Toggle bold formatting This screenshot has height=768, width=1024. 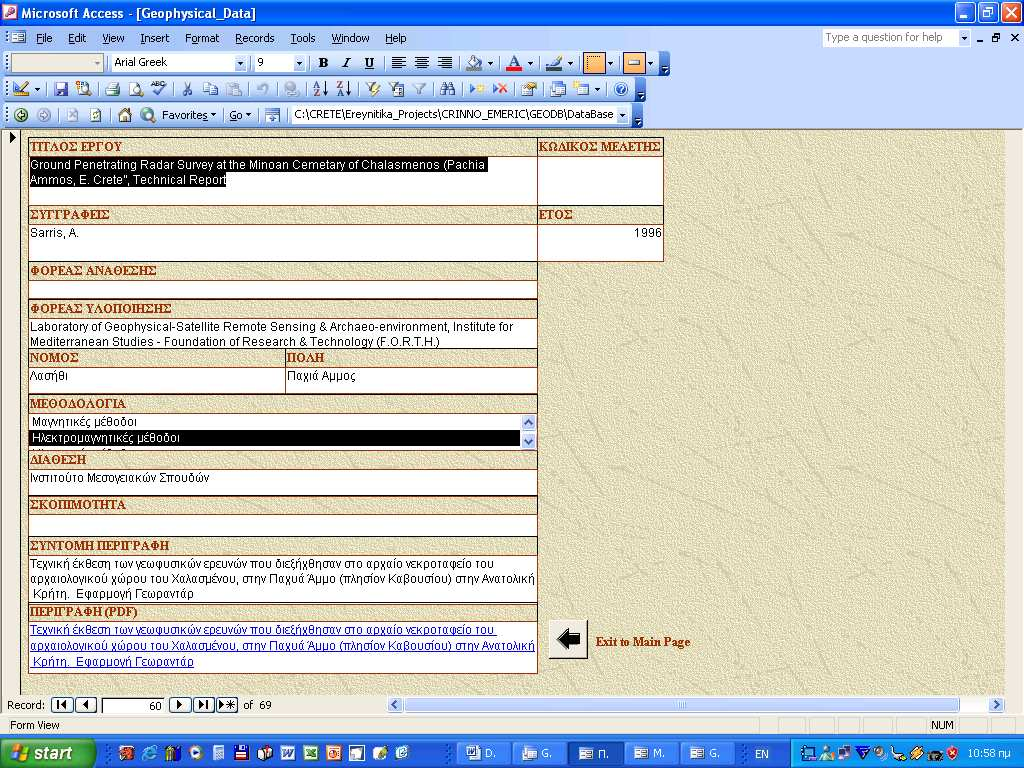323,63
